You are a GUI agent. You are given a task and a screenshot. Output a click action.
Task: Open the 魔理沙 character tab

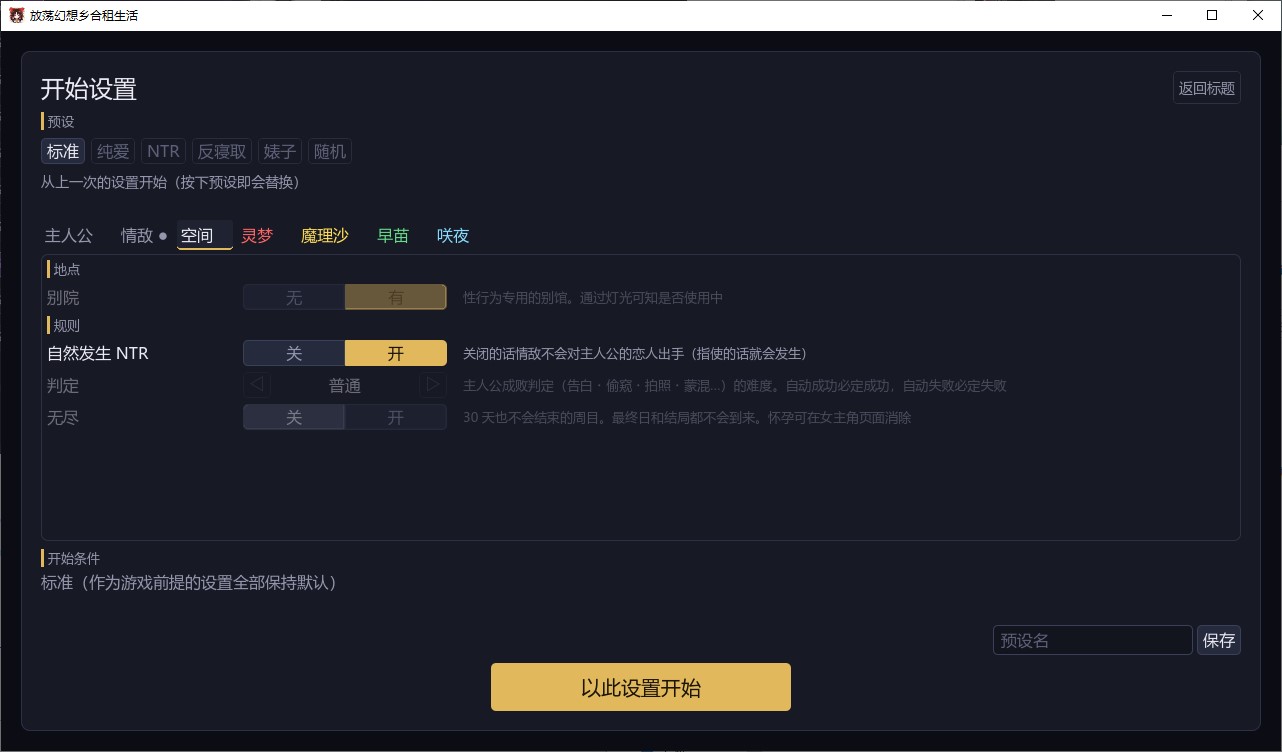pyautogui.click(x=325, y=236)
